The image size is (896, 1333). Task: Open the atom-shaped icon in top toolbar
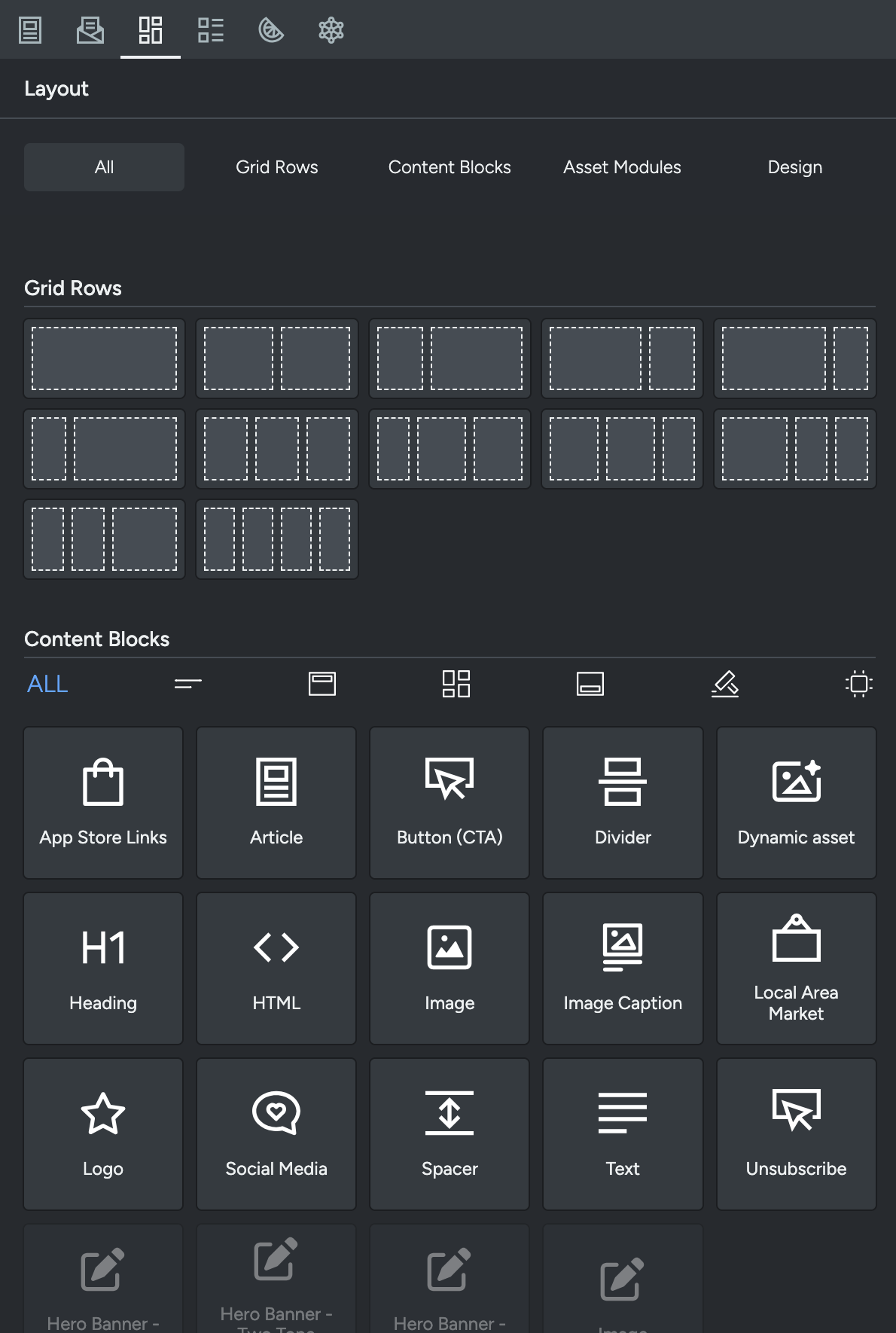tap(331, 30)
